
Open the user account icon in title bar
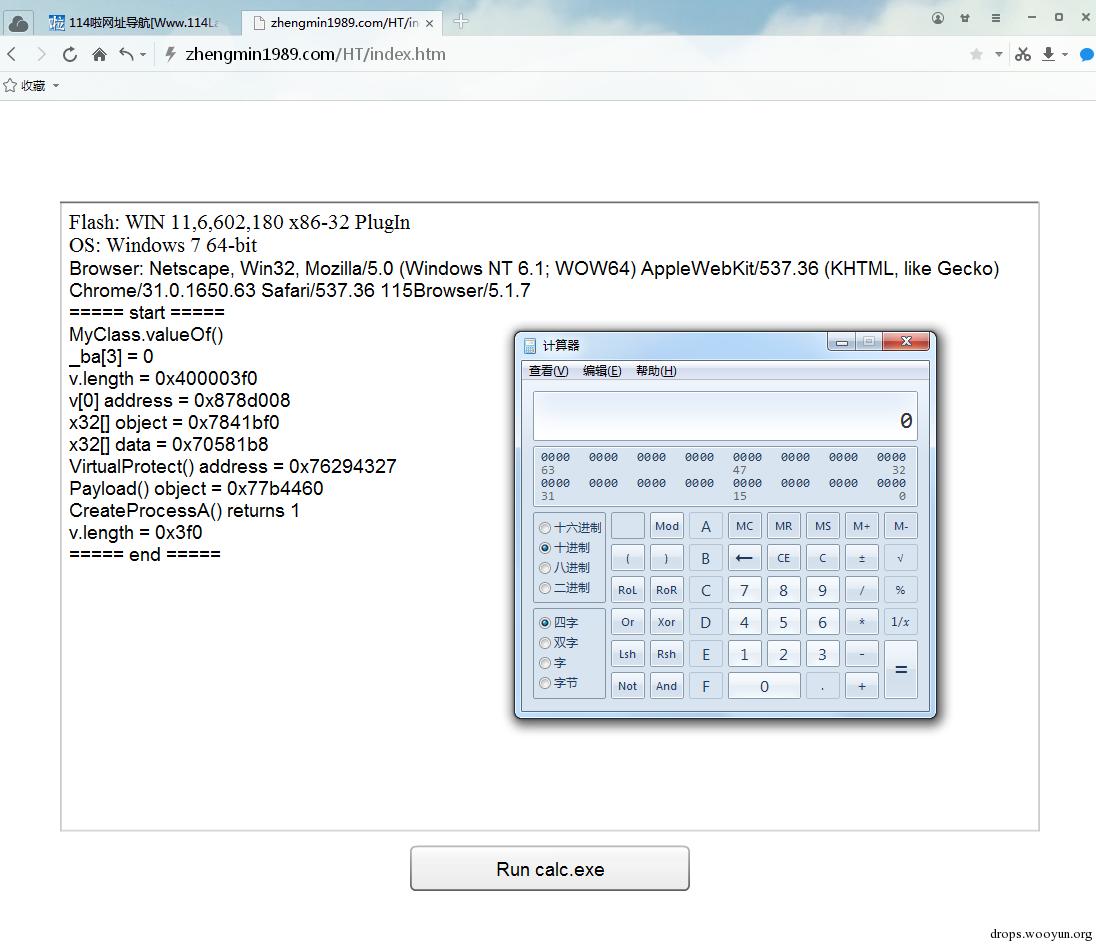(938, 18)
